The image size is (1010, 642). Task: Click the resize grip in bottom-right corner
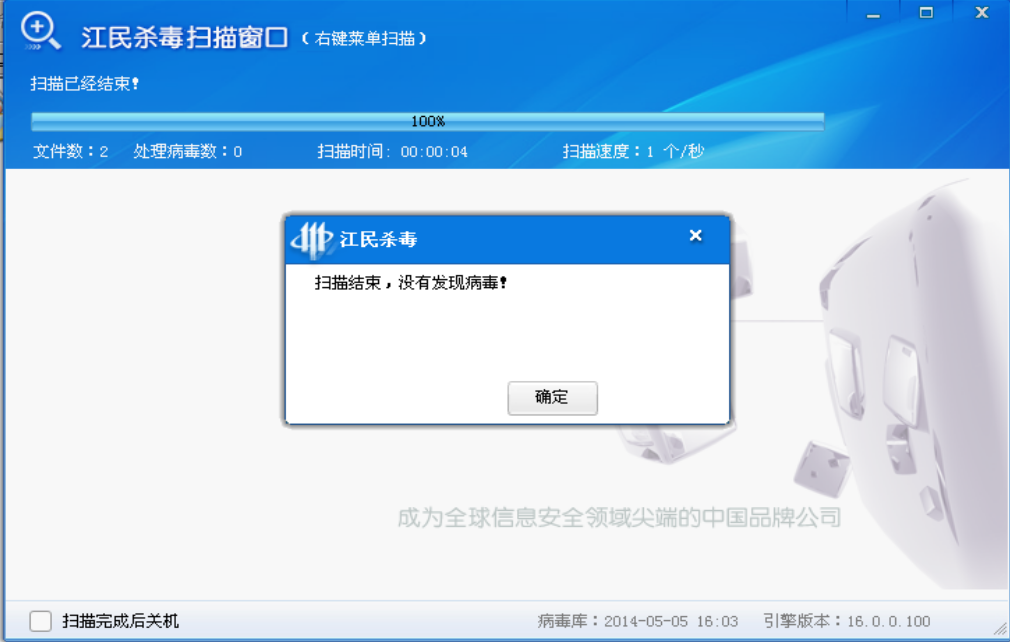coord(1000,630)
